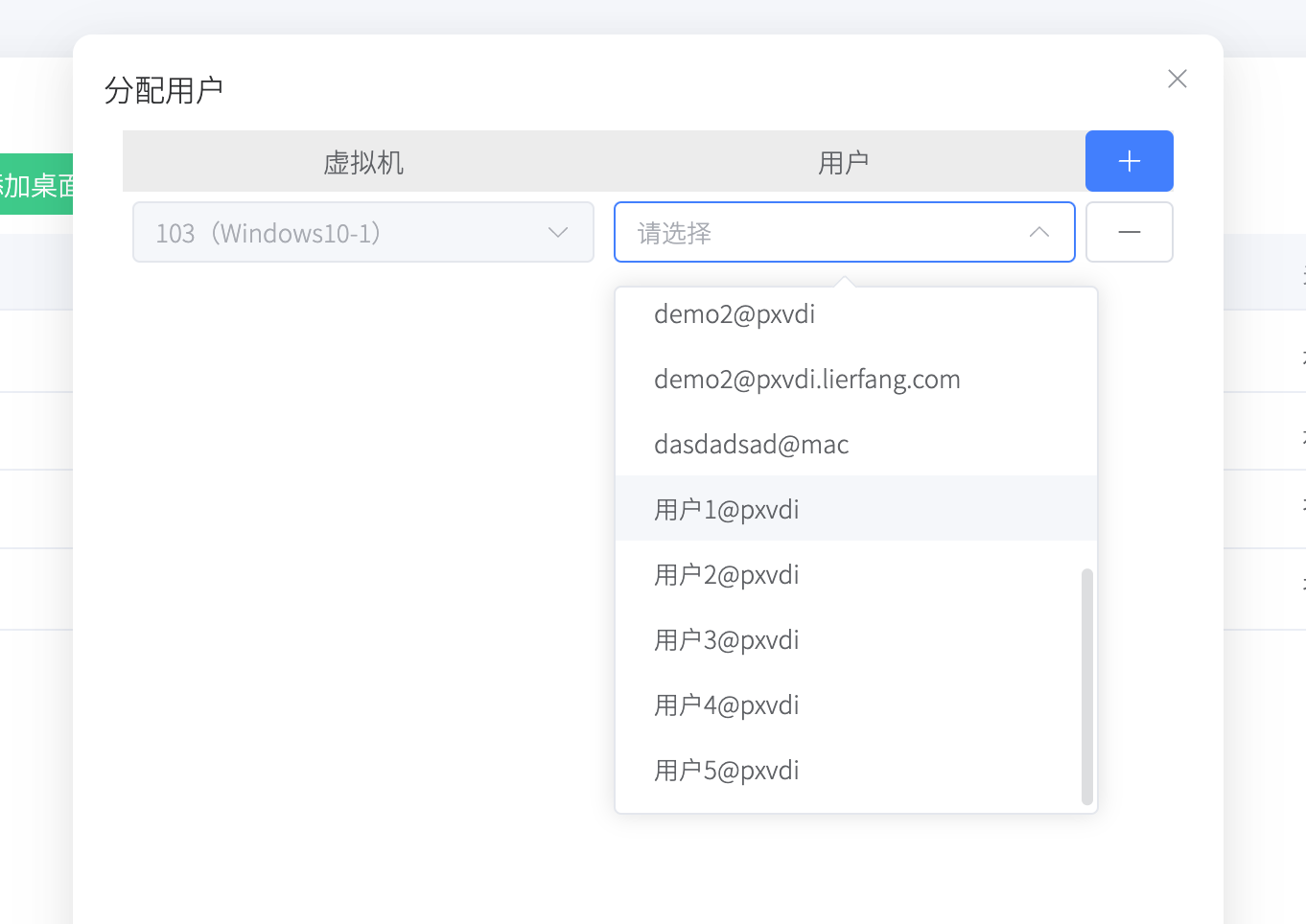Select 用户4@pxvdi as assigned user
Viewport: 1306px width, 924px height.
click(x=726, y=705)
